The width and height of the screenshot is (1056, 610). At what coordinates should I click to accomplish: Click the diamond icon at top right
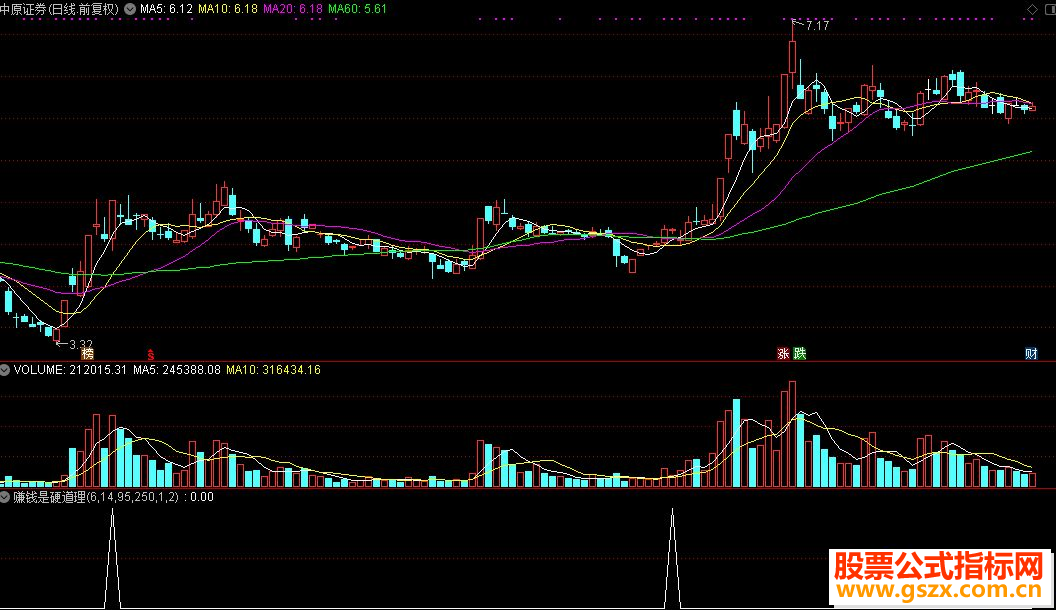(1032, 9)
